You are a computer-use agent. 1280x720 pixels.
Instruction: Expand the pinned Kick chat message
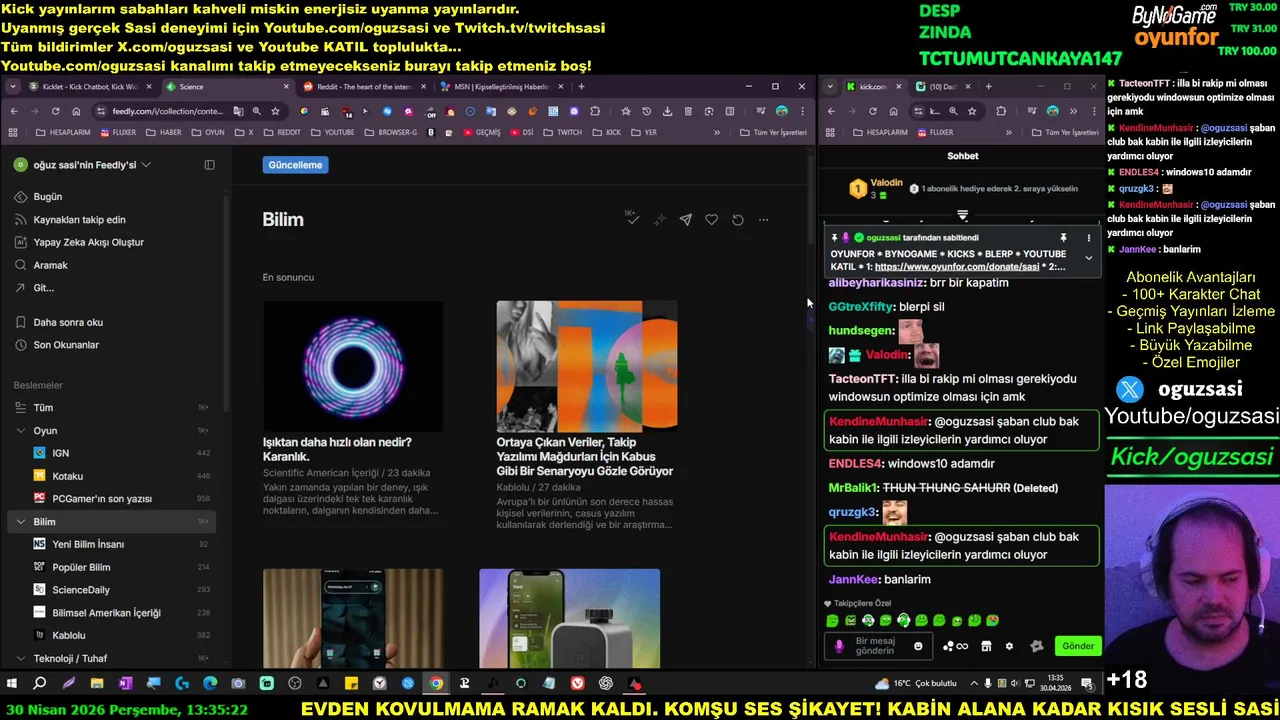tap(1089, 258)
